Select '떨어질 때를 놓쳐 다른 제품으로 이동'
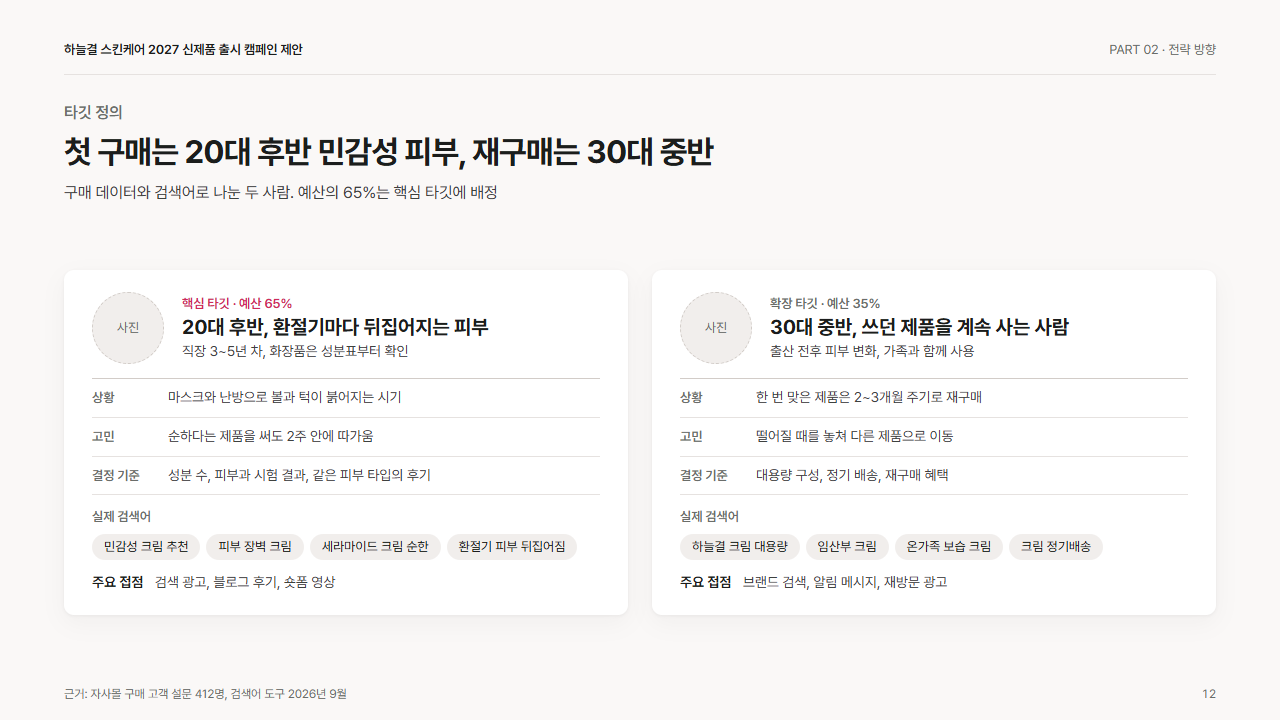The height and width of the screenshot is (720, 1280). pos(855,436)
